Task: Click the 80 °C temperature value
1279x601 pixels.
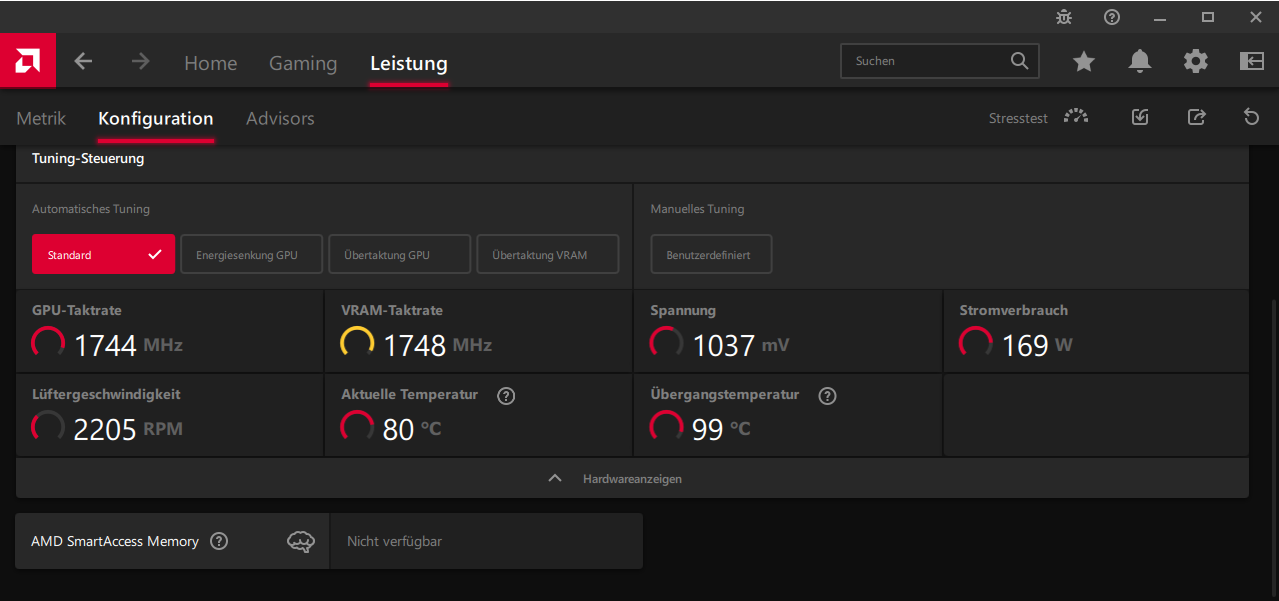Action: coord(412,429)
